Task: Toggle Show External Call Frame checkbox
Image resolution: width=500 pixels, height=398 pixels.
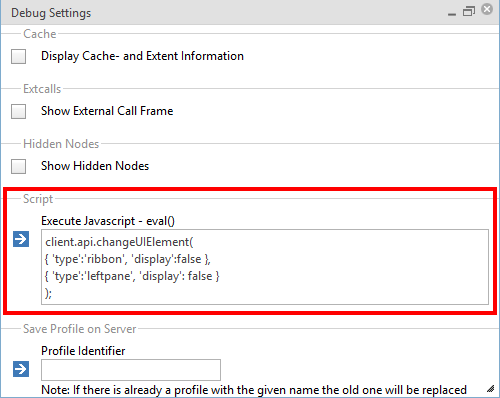Action: [18, 111]
